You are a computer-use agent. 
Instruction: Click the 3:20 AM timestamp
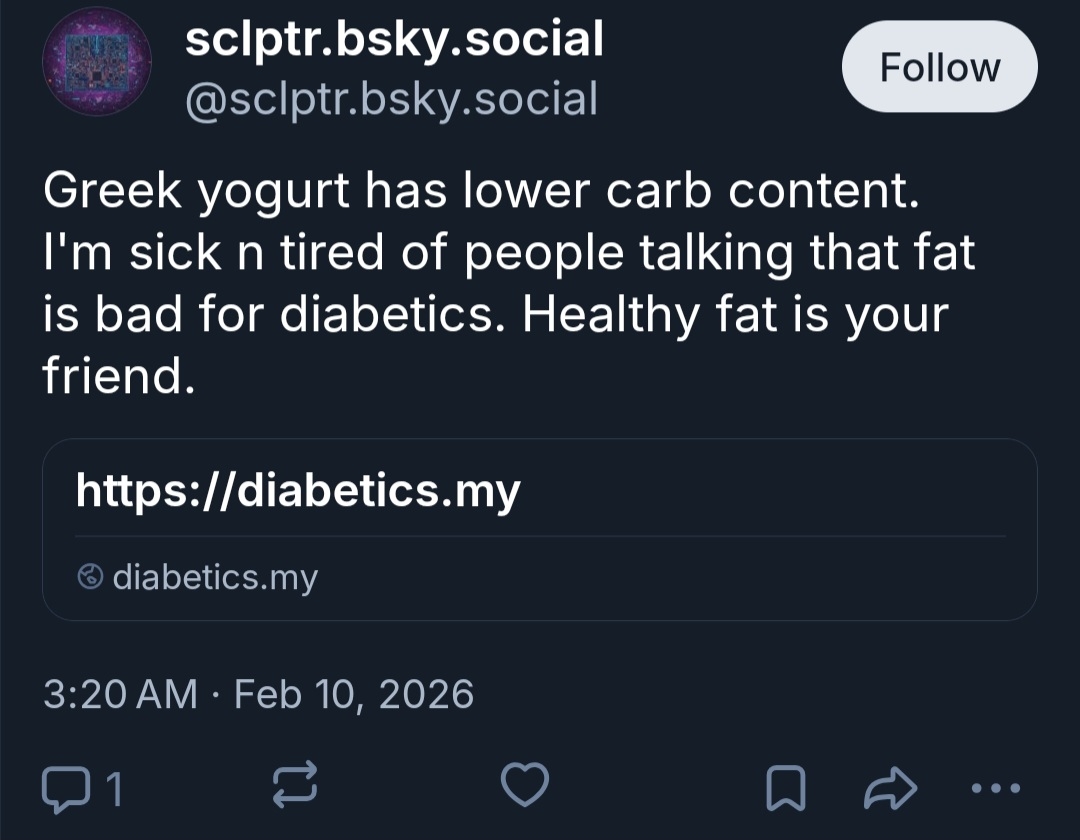[x=120, y=693]
